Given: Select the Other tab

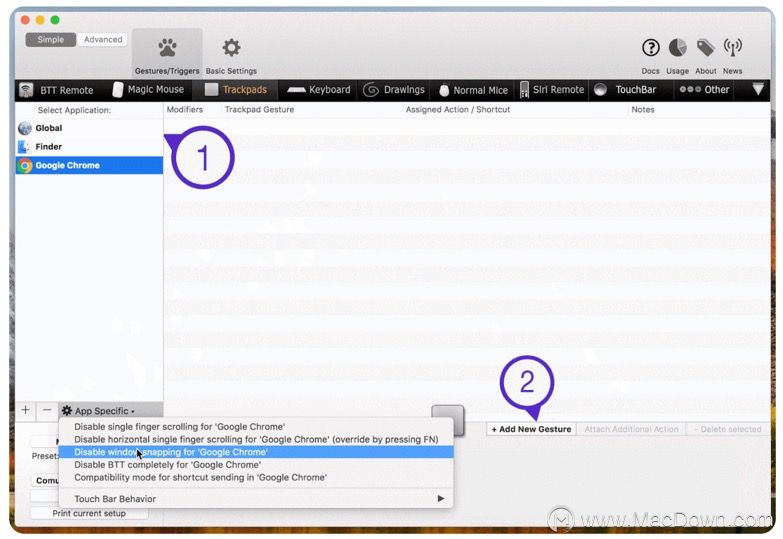Looking at the screenshot, I should 705,90.
